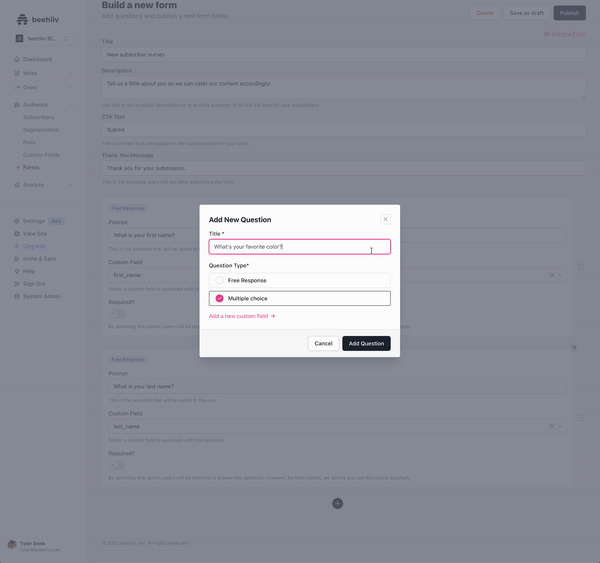The image size is (600, 563).
Task: Grab the last name question drag handle
Action: 581,418
